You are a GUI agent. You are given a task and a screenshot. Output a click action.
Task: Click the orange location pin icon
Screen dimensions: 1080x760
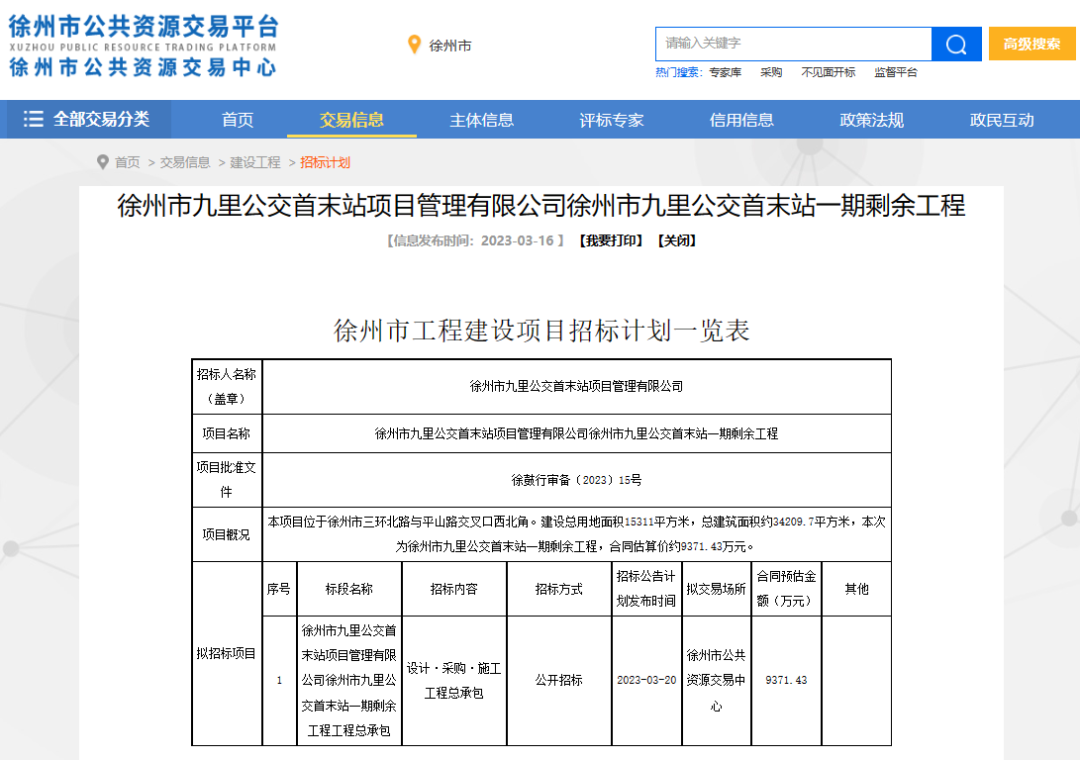(x=414, y=45)
